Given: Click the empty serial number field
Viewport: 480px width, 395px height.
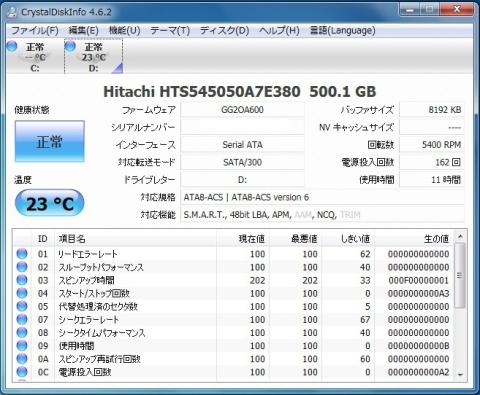Looking at the screenshot, I should pos(242,127).
